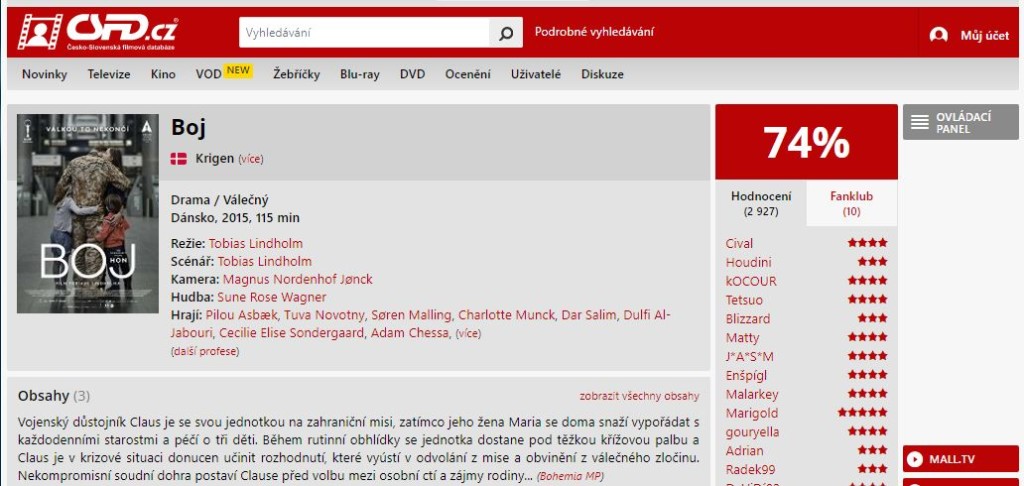Screen dimensions: 1024x486
Task: Open user Houdini profile
Action: pyautogui.click(x=748, y=263)
